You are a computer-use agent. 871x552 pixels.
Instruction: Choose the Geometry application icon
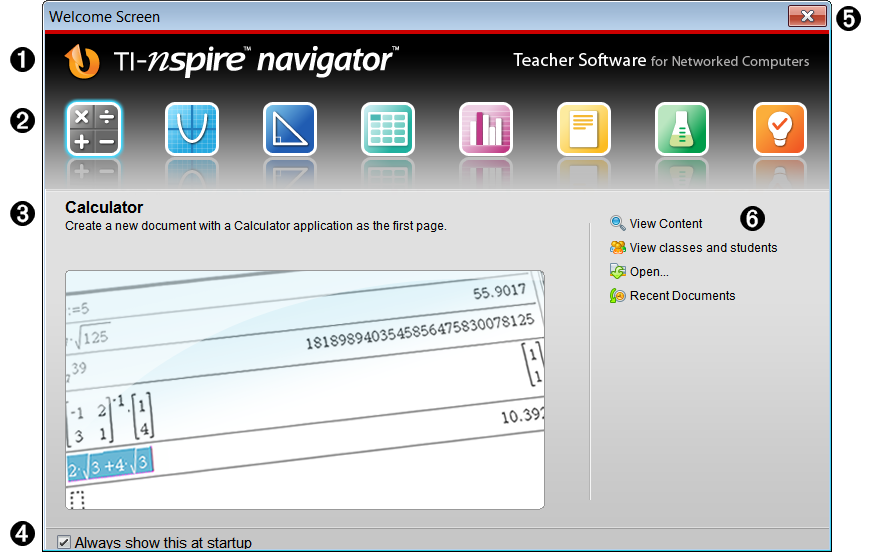point(289,130)
